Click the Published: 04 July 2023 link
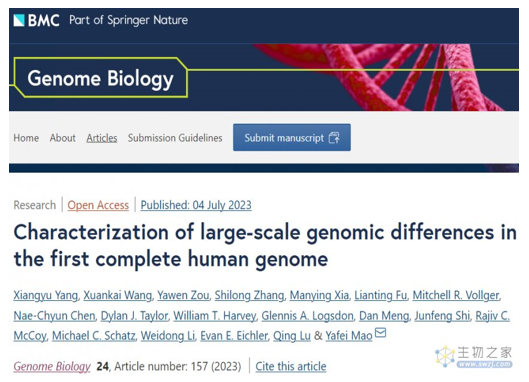 196,205
